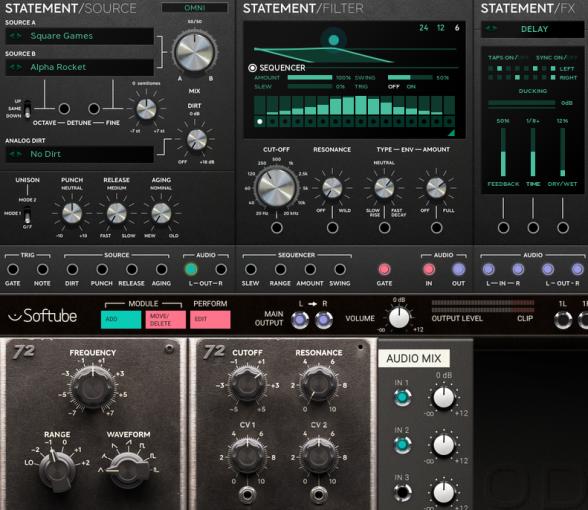
Task: Click the sequencer Swing bar
Action: click(x=410, y=78)
